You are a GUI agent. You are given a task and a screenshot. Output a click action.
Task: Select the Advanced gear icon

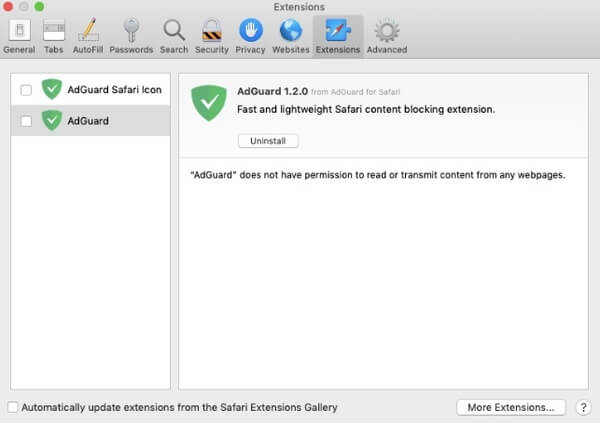tap(387, 36)
